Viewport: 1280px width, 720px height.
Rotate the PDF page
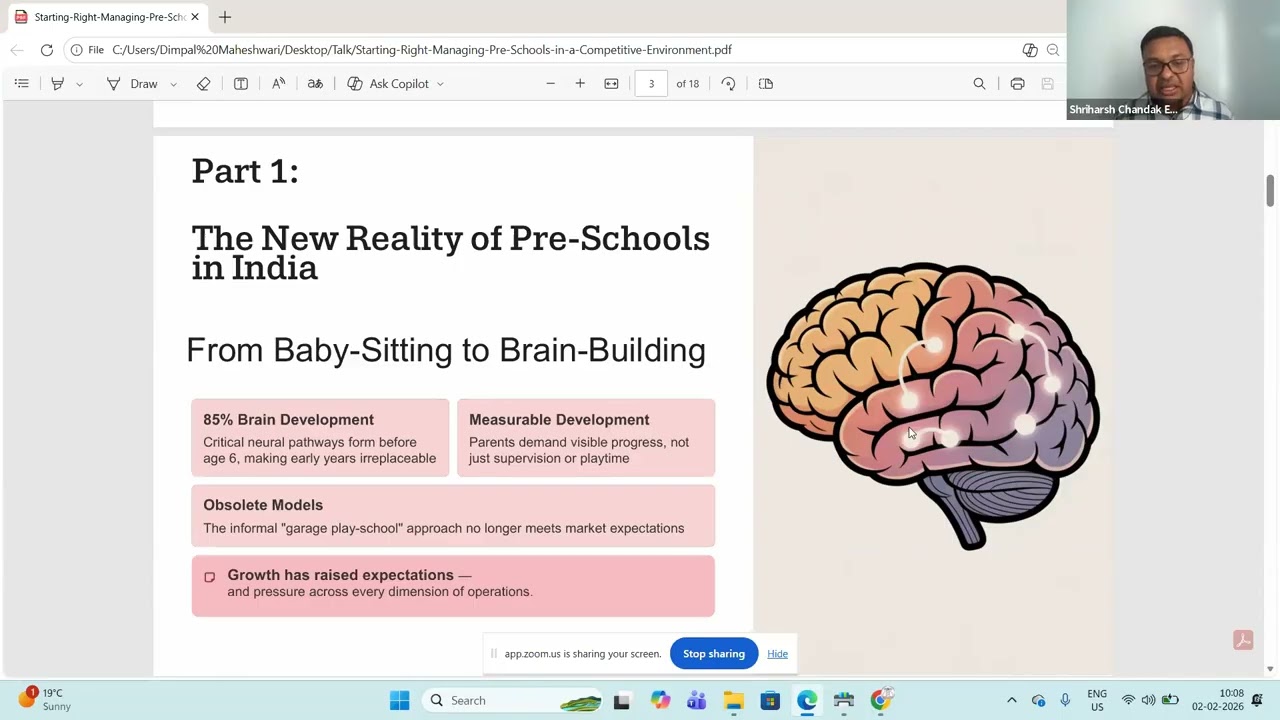point(728,84)
